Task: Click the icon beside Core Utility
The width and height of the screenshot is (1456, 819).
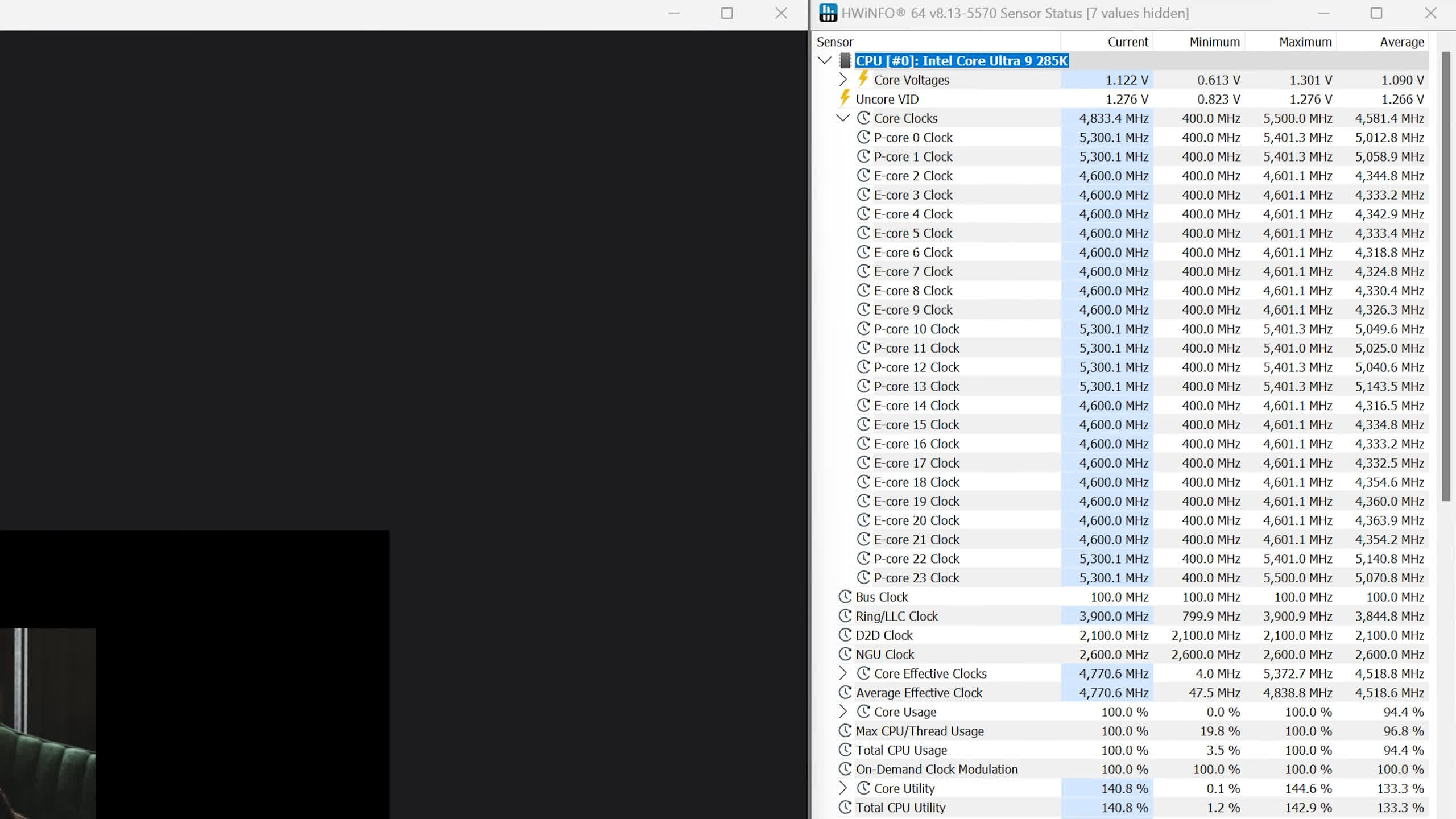Action: [863, 788]
